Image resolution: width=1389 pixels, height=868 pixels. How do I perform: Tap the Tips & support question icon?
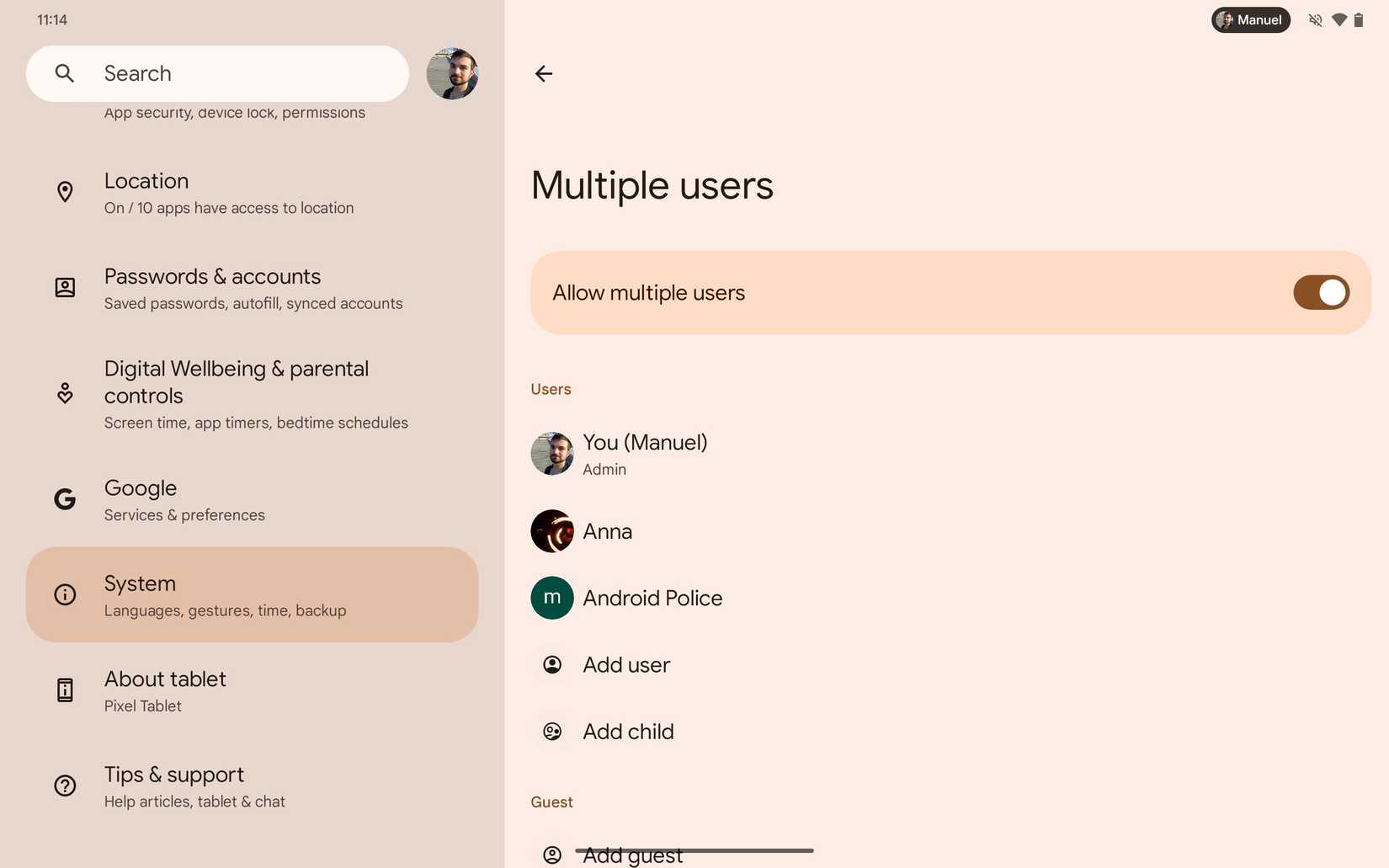[65, 785]
